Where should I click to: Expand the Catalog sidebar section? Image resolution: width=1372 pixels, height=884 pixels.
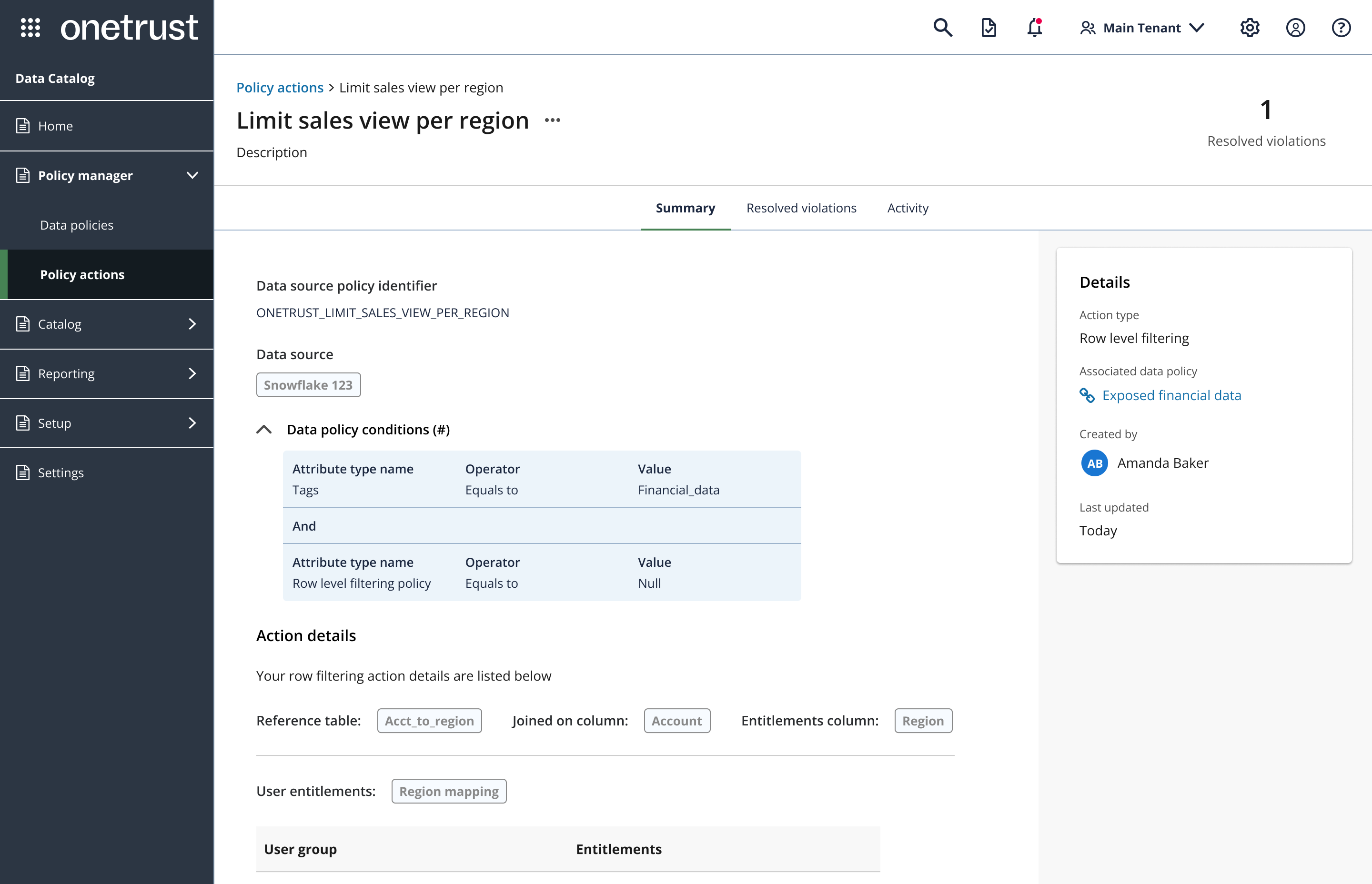(193, 324)
